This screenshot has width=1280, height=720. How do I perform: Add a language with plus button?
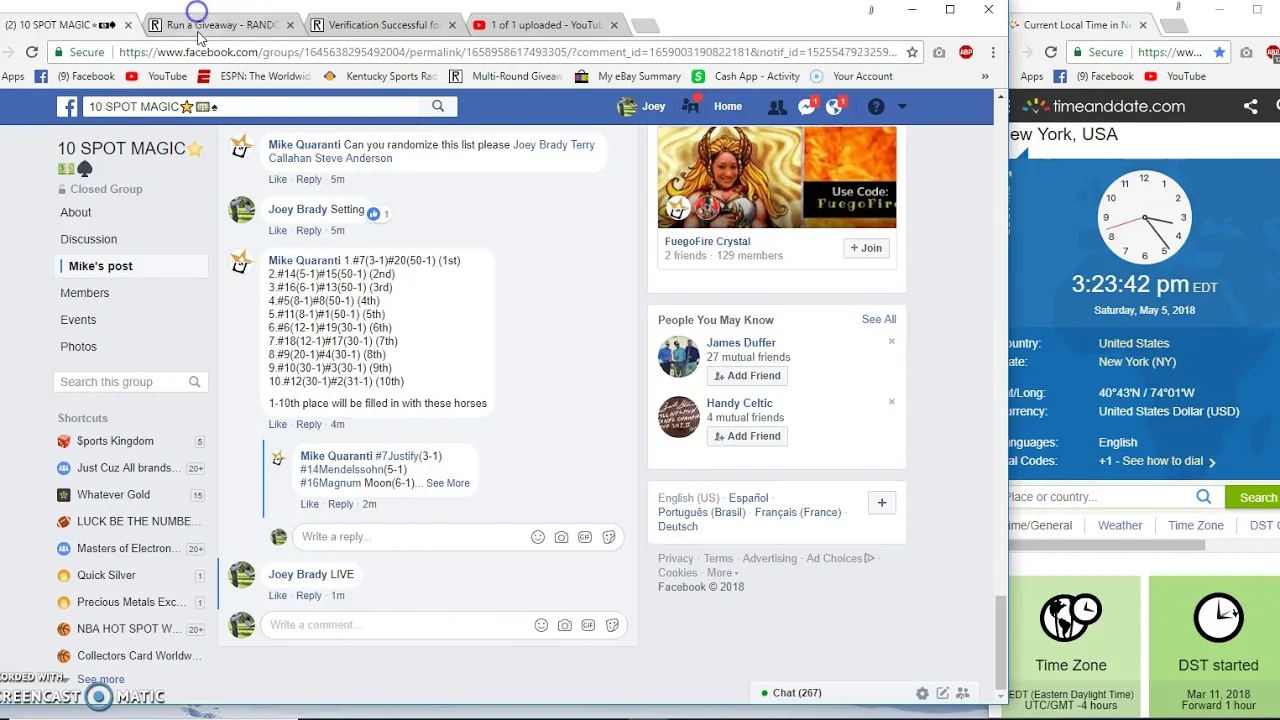882,503
